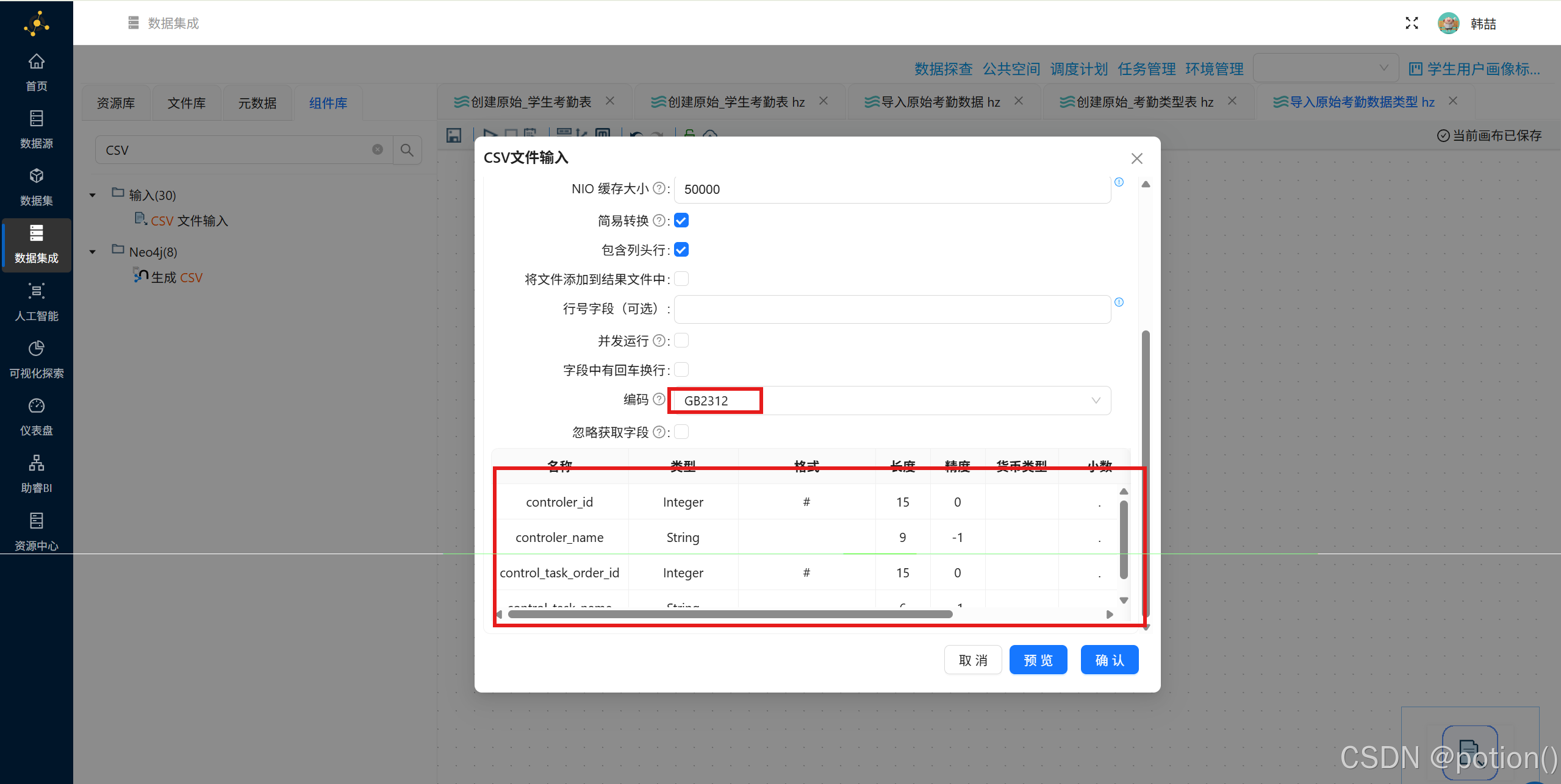The width and height of the screenshot is (1561, 784).
Task: Open the 资源中心 sidebar icon
Action: pos(37,521)
